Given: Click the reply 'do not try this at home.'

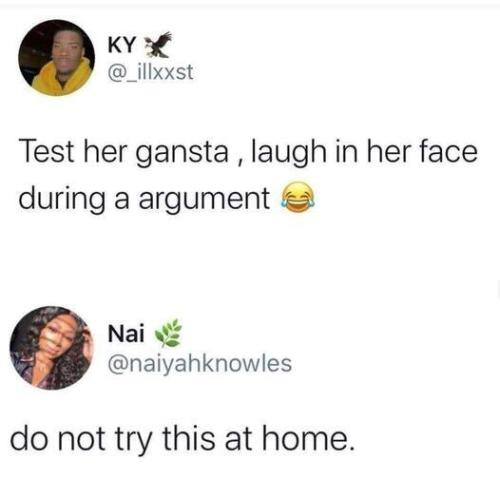Looking at the screenshot, I should click(x=181, y=439).
